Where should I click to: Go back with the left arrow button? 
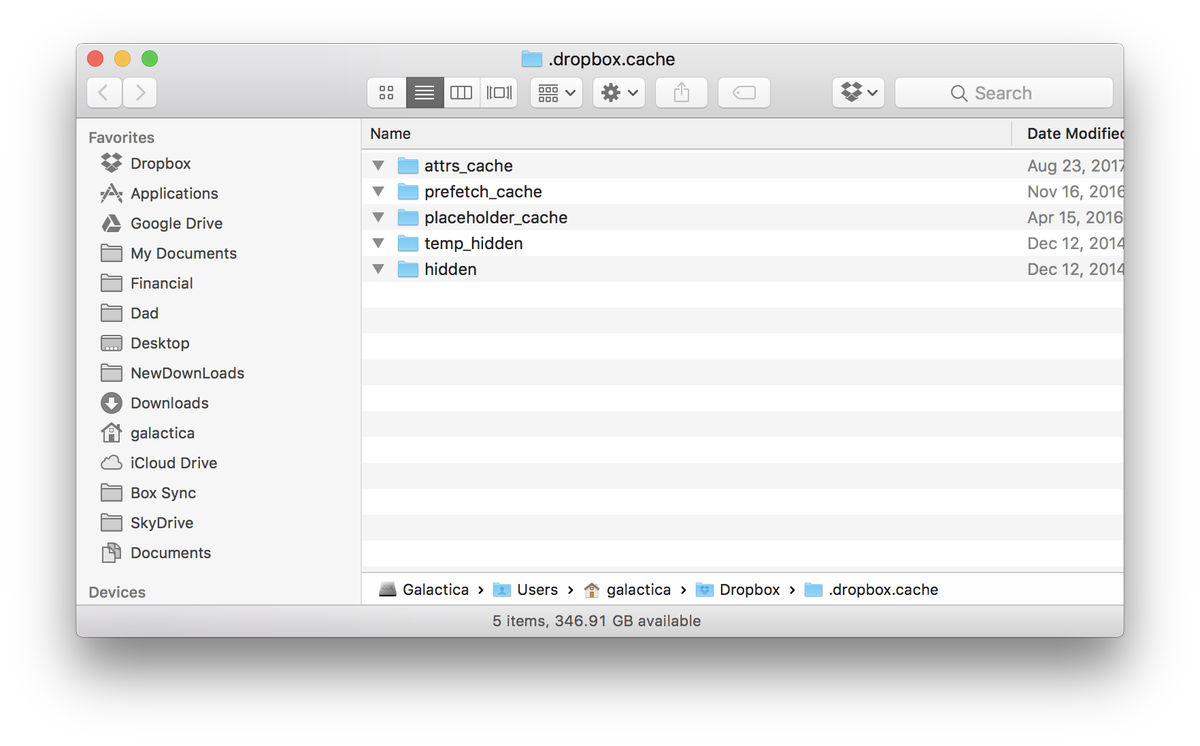pyautogui.click(x=104, y=93)
